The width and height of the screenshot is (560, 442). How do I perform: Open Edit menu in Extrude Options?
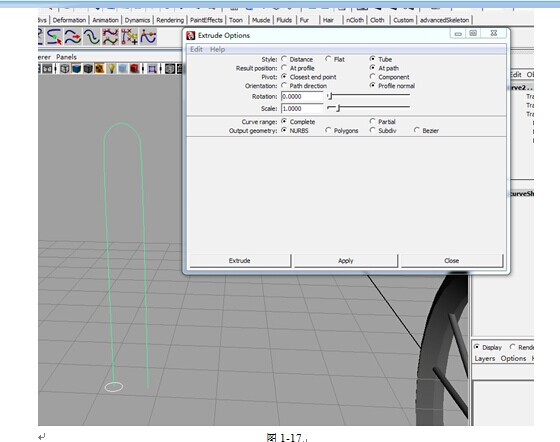pos(196,49)
